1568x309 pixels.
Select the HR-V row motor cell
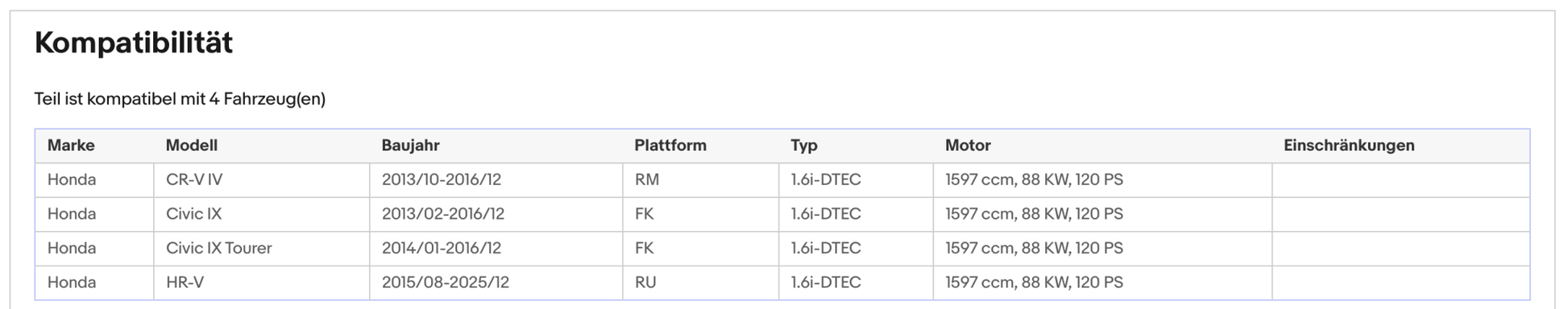(x=1103, y=282)
